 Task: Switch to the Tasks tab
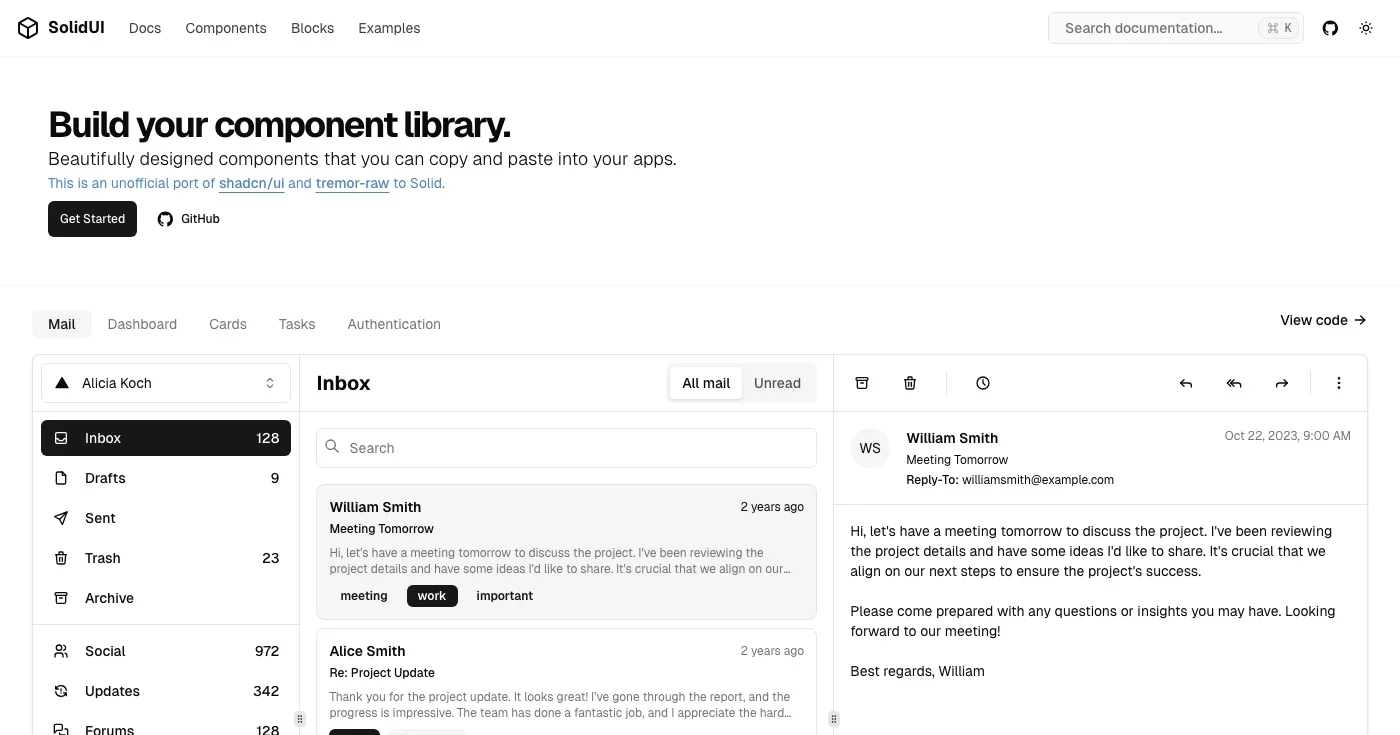click(x=297, y=324)
